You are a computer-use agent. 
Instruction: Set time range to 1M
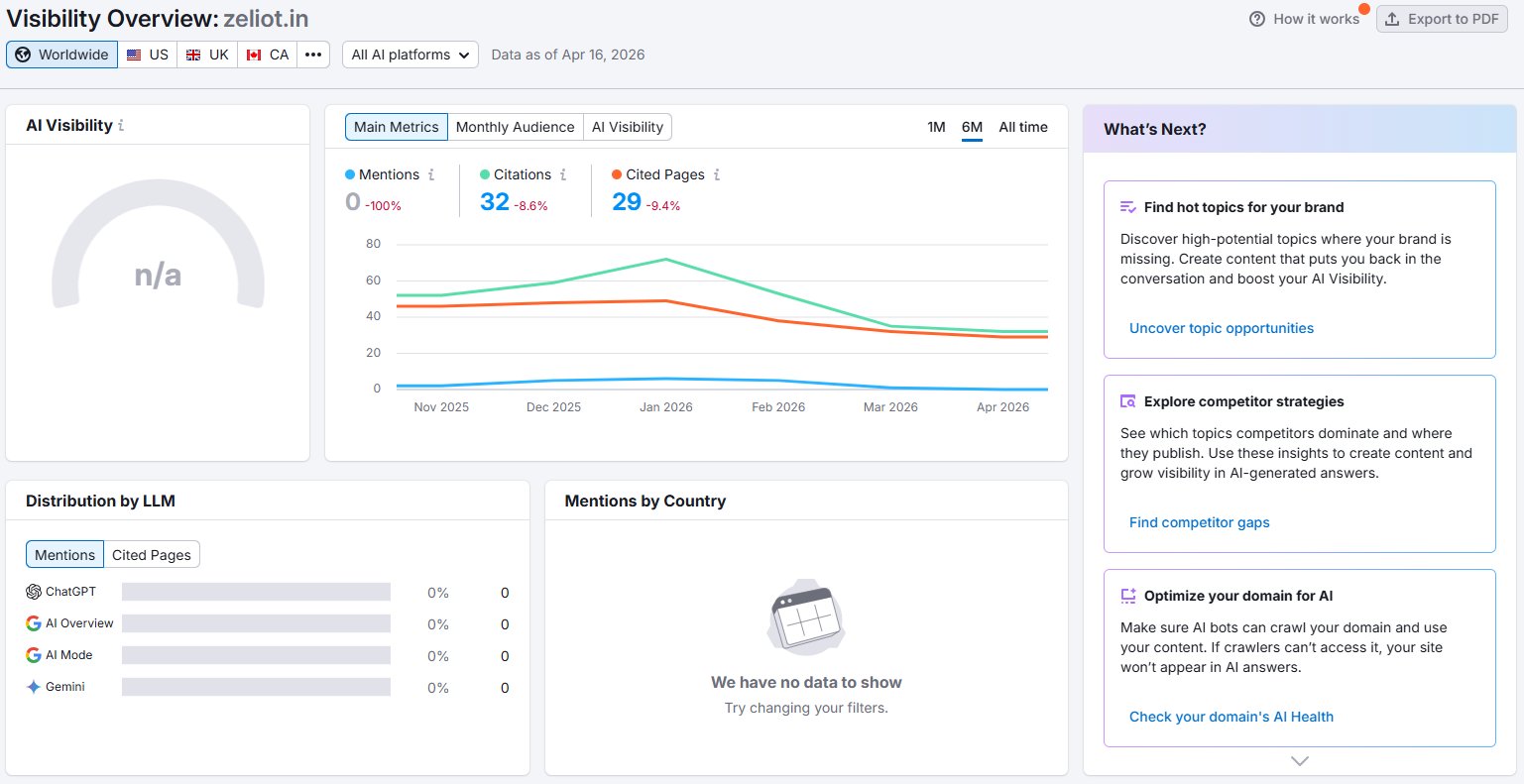(x=936, y=127)
